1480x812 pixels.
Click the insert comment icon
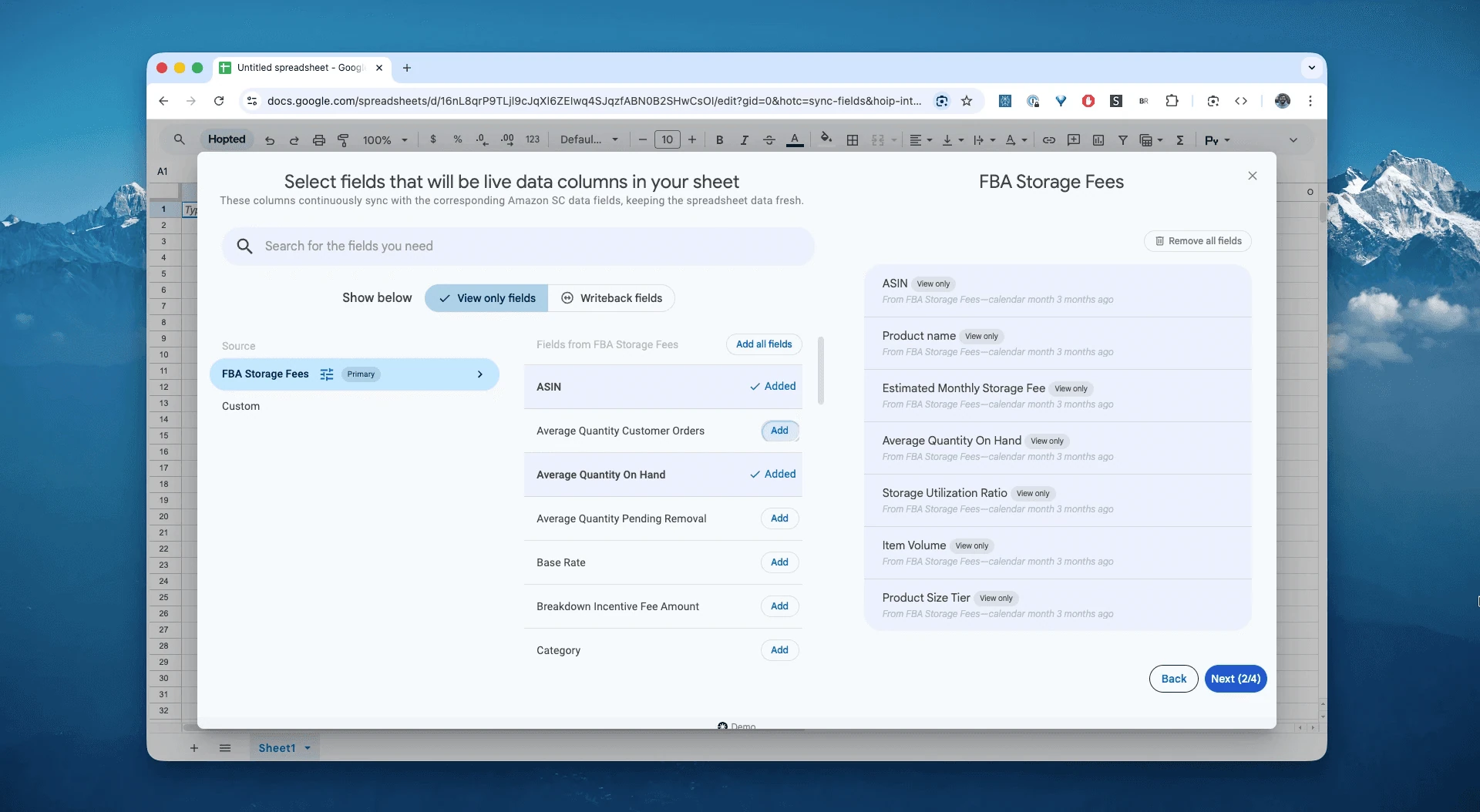pyautogui.click(x=1074, y=139)
